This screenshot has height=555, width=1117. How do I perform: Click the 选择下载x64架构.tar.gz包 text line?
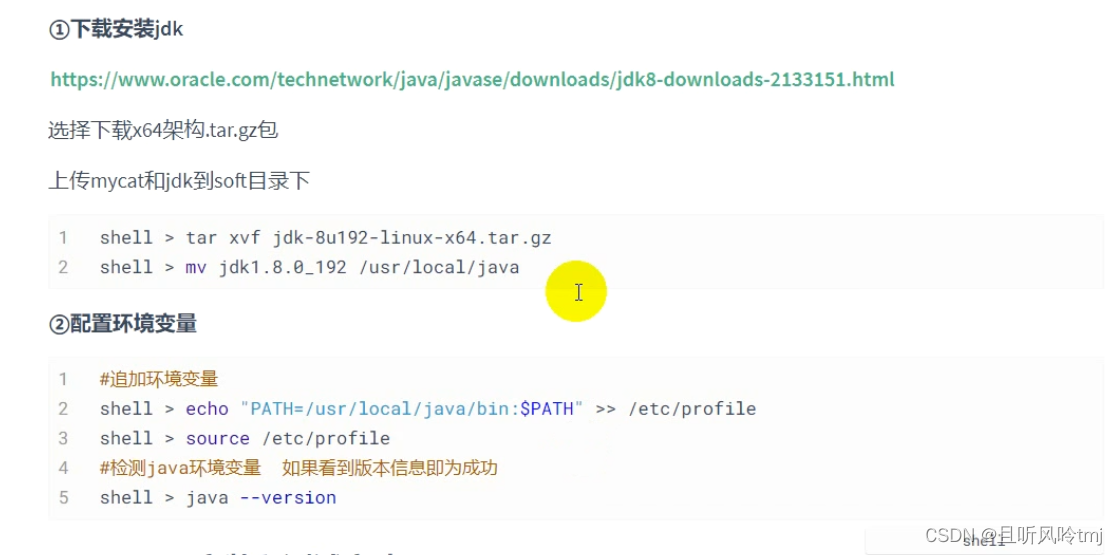click(163, 129)
